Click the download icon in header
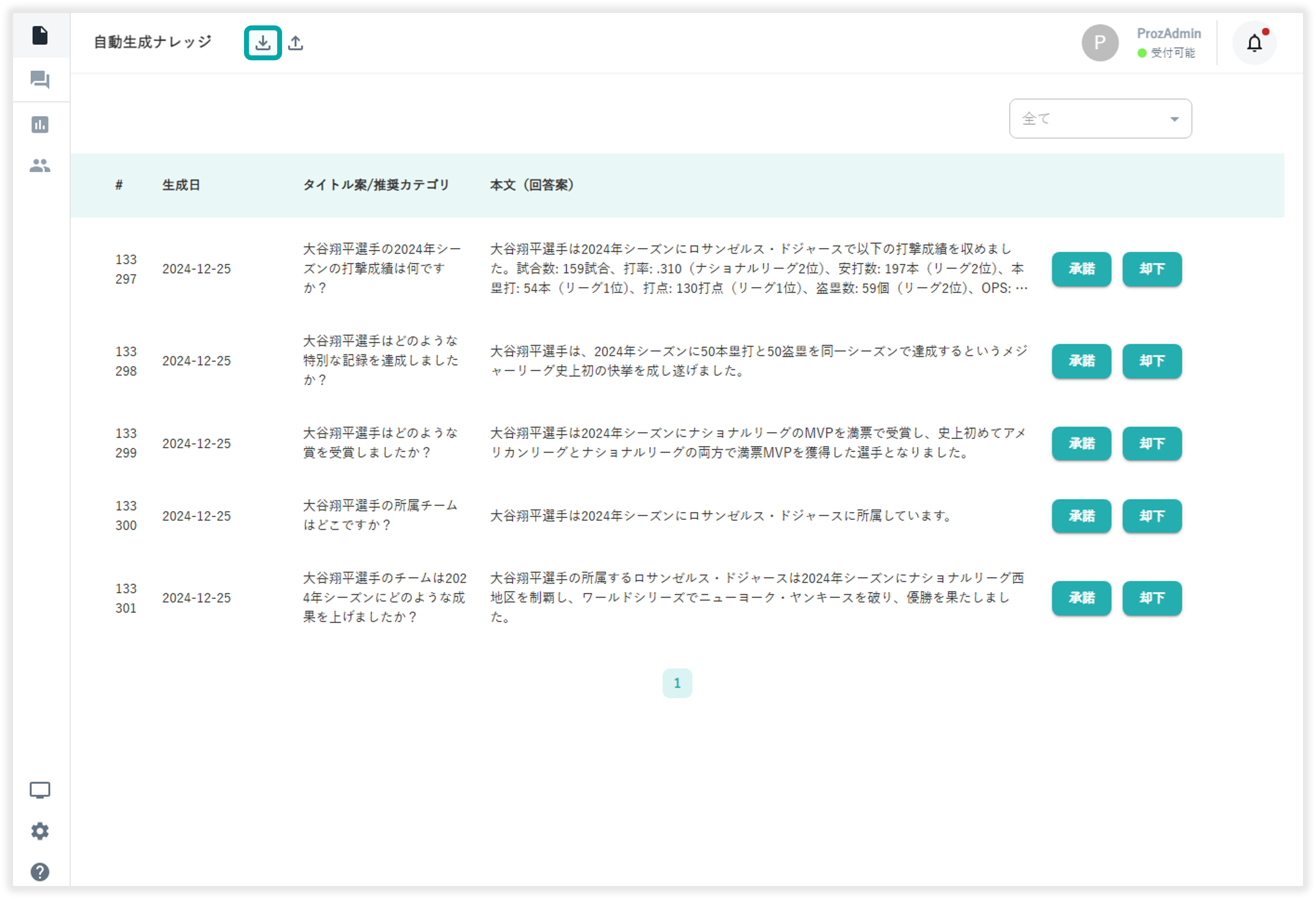 (263, 42)
